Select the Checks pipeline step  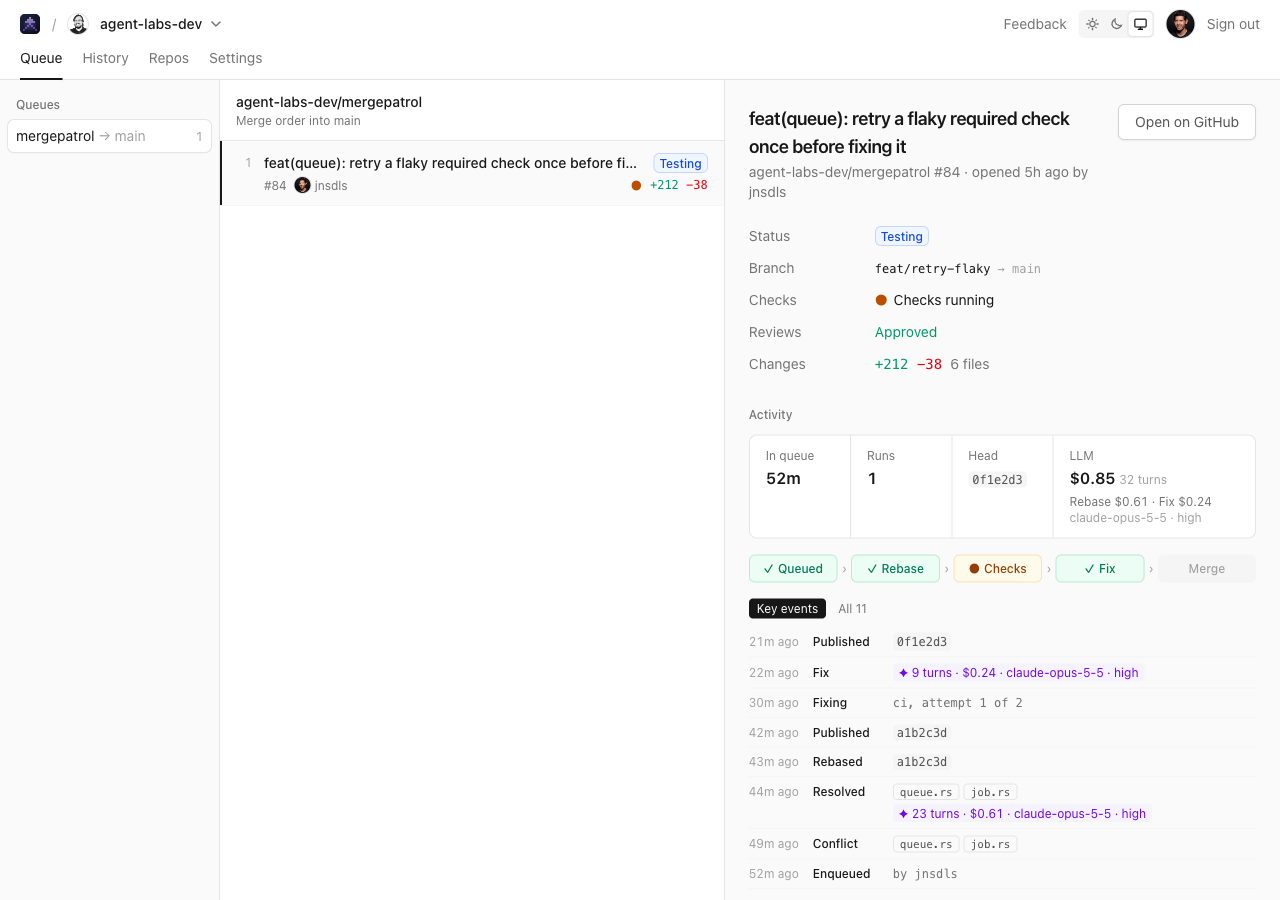[997, 568]
